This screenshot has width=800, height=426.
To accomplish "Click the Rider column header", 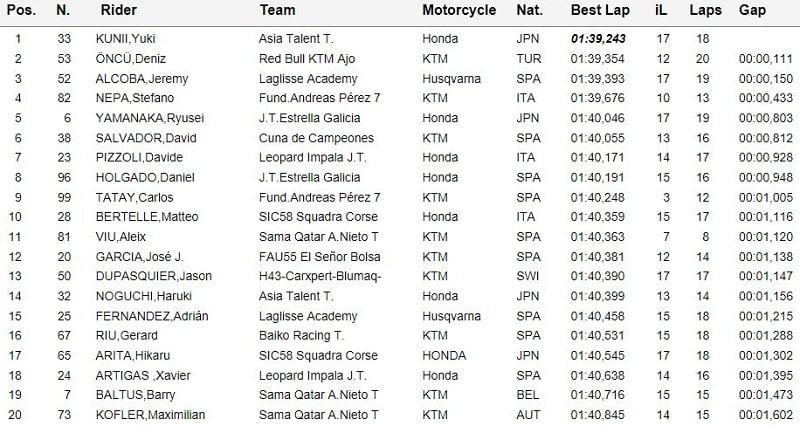I will 120,10.
